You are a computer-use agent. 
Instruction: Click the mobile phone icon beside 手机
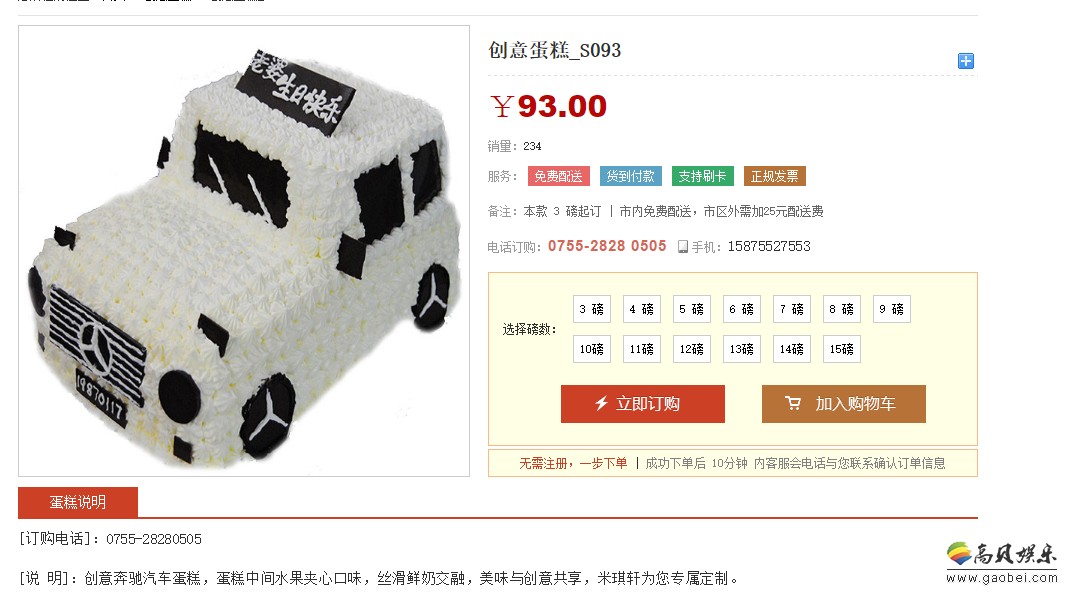(682, 246)
